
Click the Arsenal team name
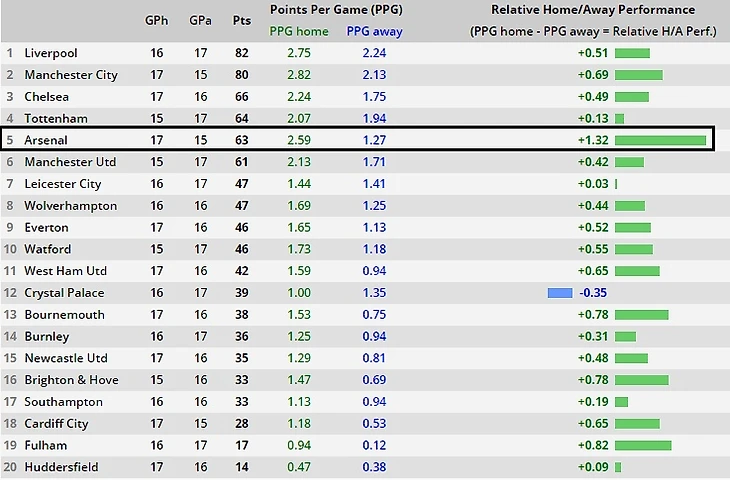coord(46,140)
